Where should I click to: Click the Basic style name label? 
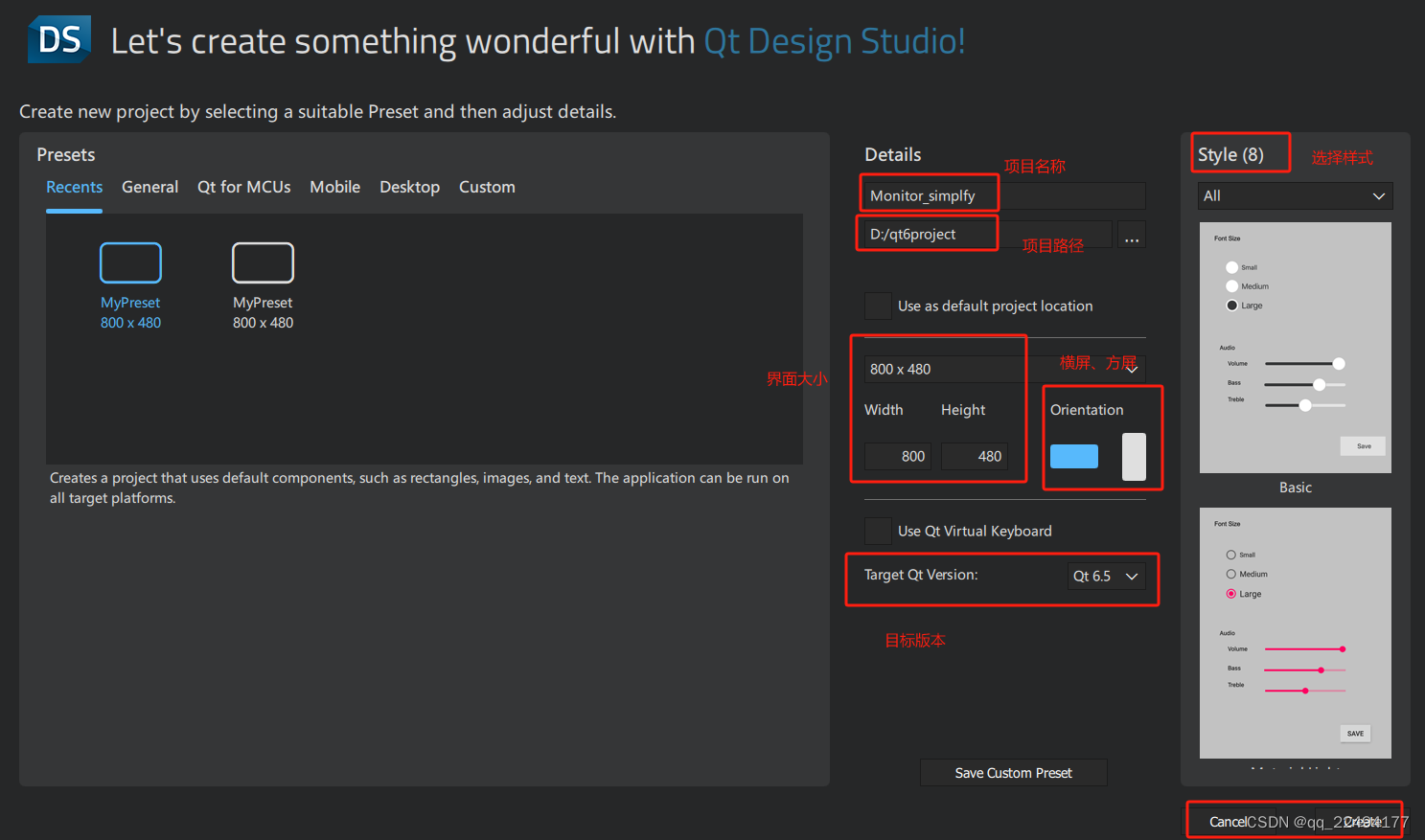tap(1296, 488)
